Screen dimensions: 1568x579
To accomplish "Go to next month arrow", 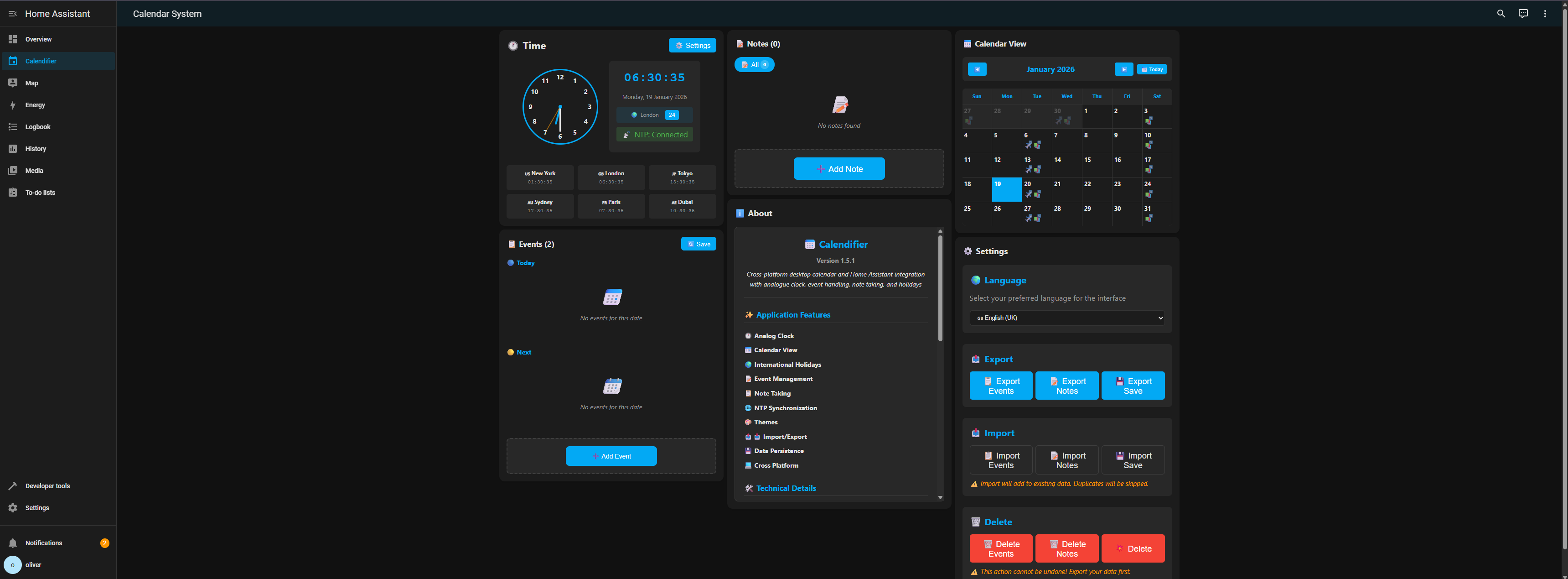I will pyautogui.click(x=1123, y=69).
